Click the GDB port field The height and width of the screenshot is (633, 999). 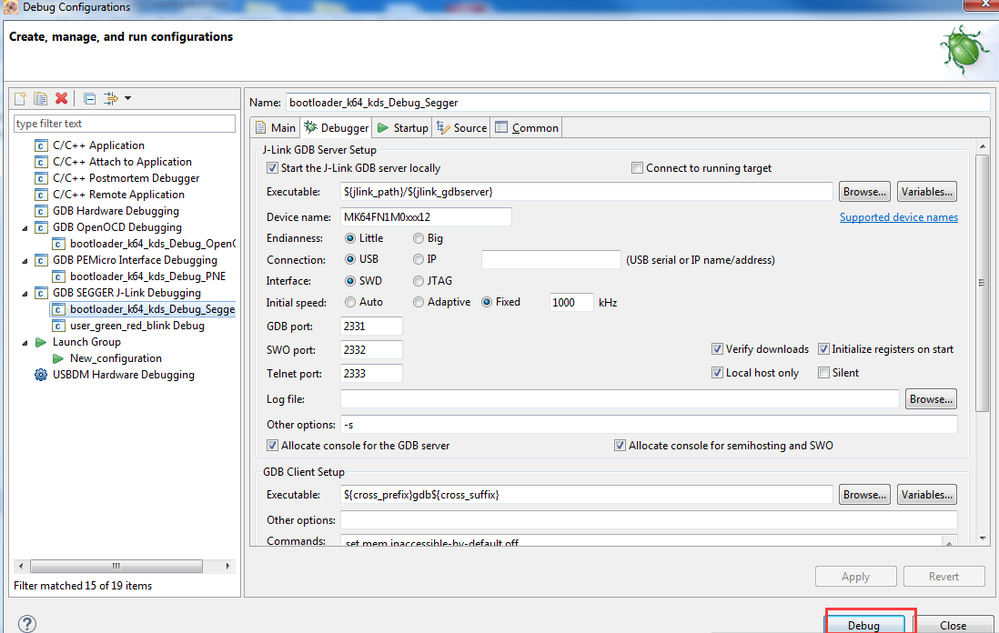371,326
